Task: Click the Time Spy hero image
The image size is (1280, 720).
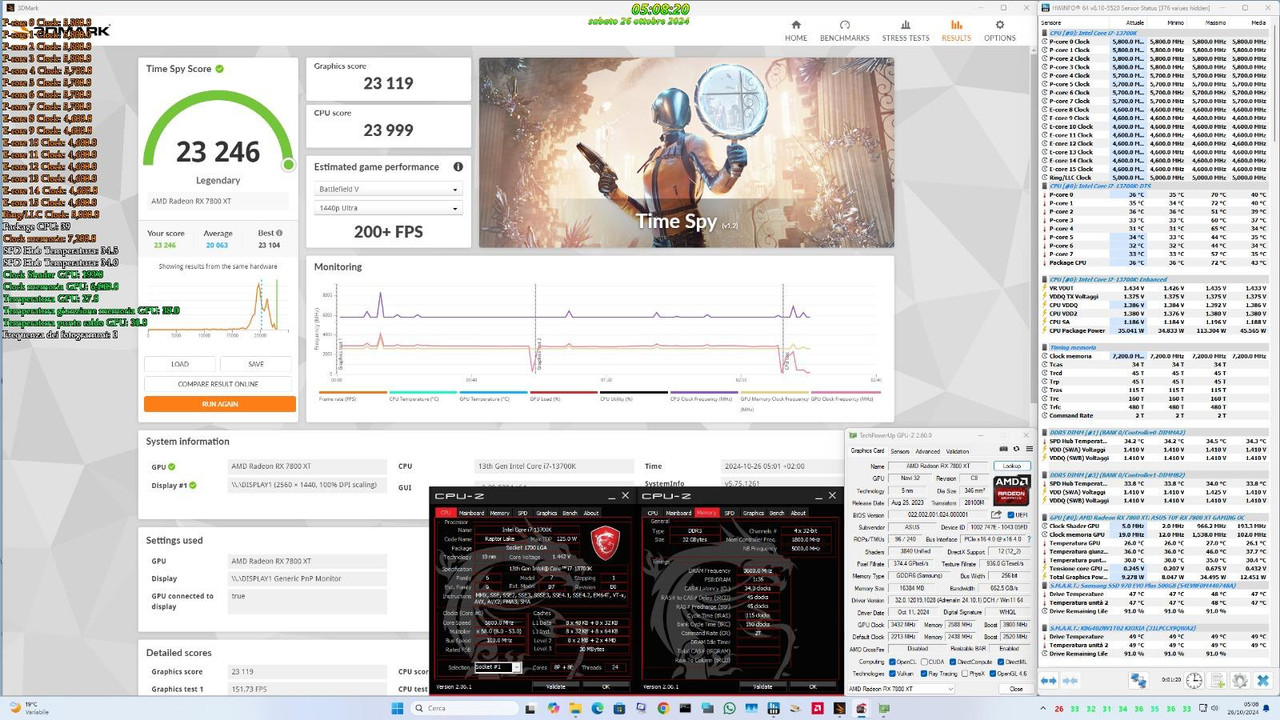Action: coord(686,152)
